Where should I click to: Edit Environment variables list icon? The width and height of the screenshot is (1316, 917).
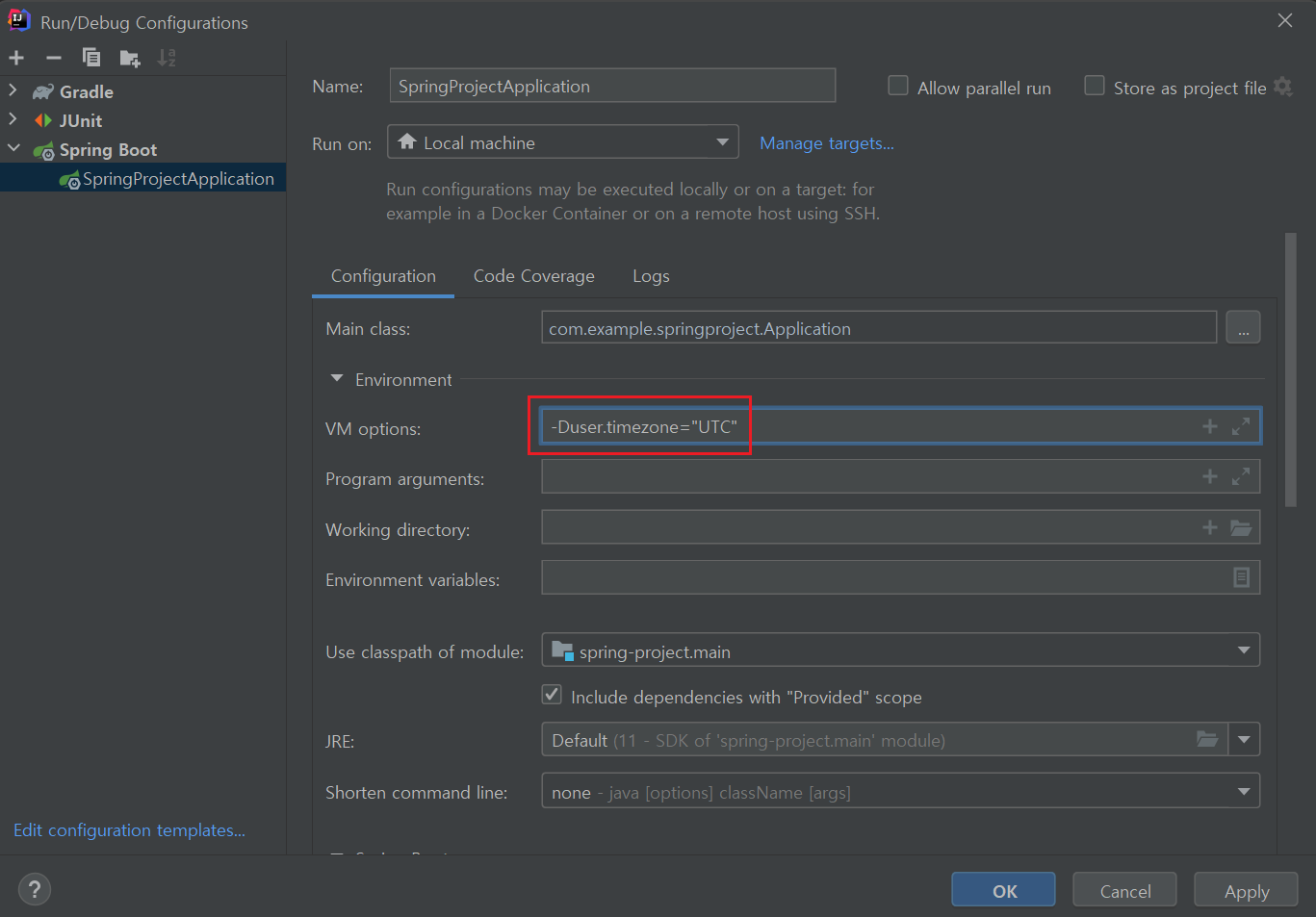coord(1241,577)
